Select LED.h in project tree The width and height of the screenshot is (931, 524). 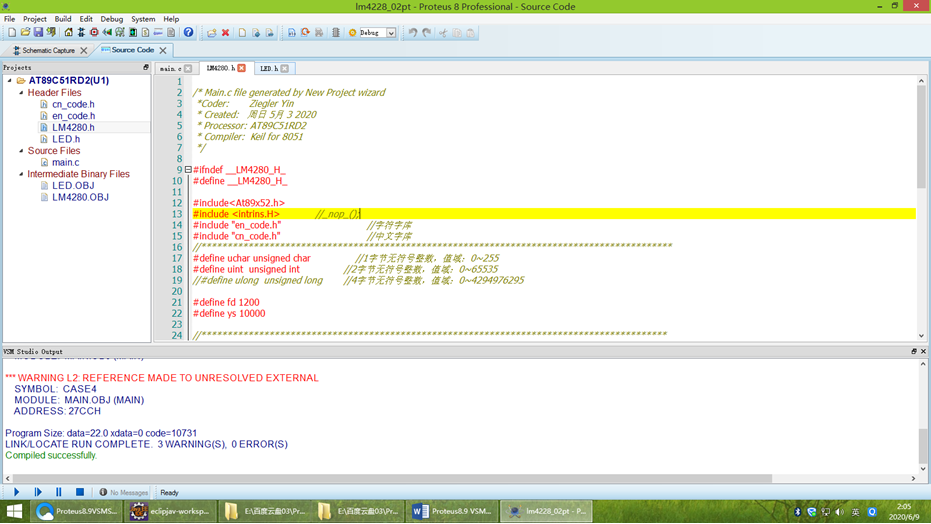click(66, 139)
